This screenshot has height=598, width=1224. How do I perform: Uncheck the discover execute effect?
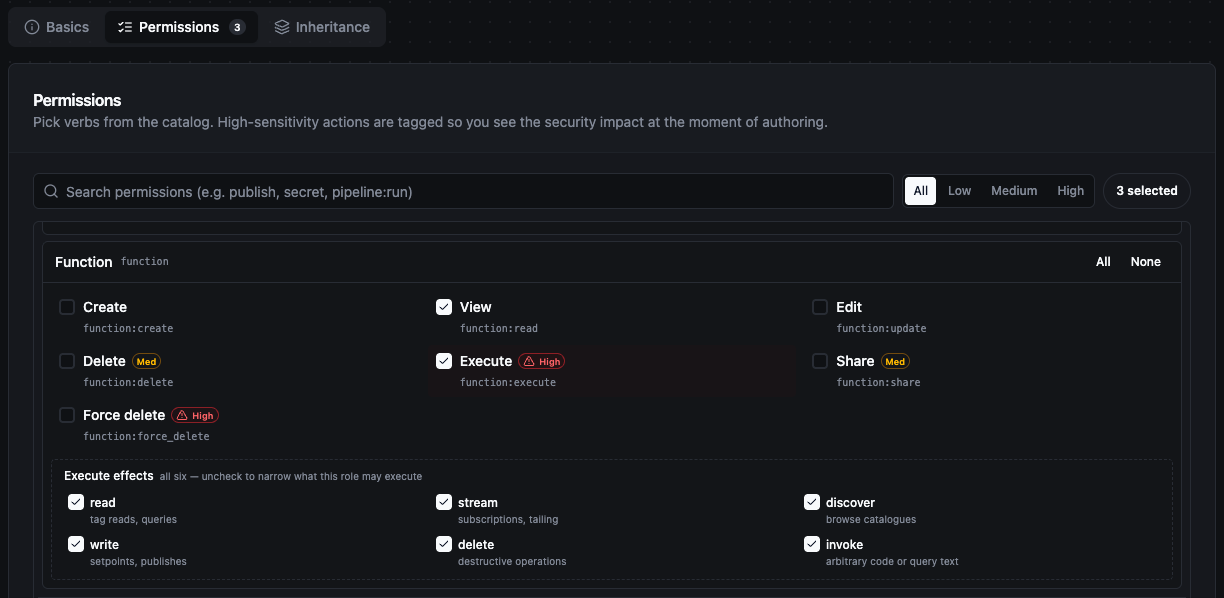pyautogui.click(x=812, y=502)
